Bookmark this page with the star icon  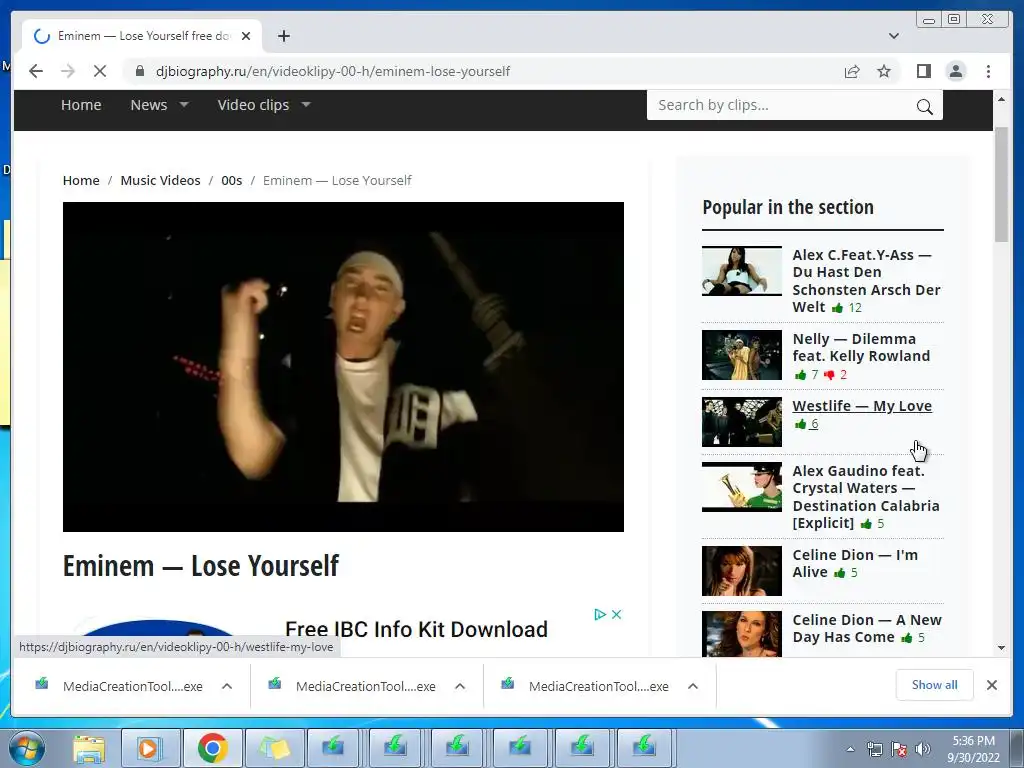[884, 71]
